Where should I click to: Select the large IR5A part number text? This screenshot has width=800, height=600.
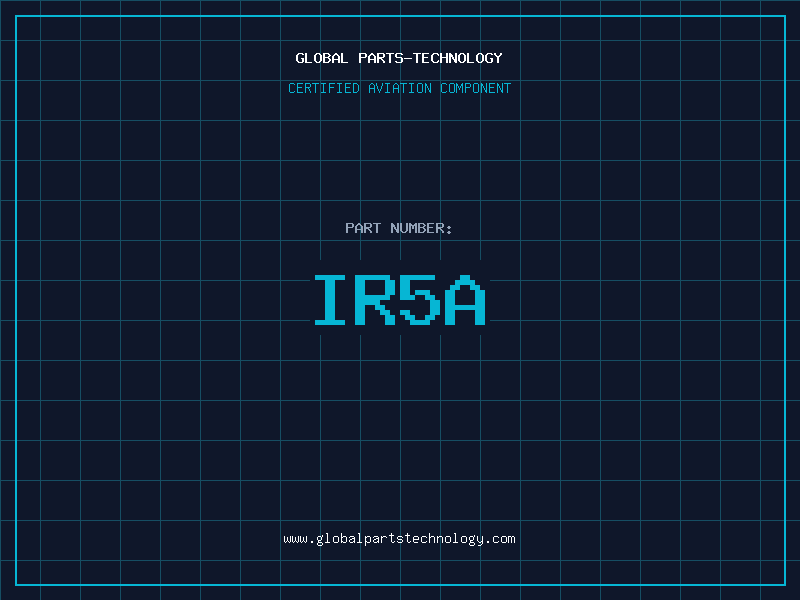pyautogui.click(x=399, y=300)
